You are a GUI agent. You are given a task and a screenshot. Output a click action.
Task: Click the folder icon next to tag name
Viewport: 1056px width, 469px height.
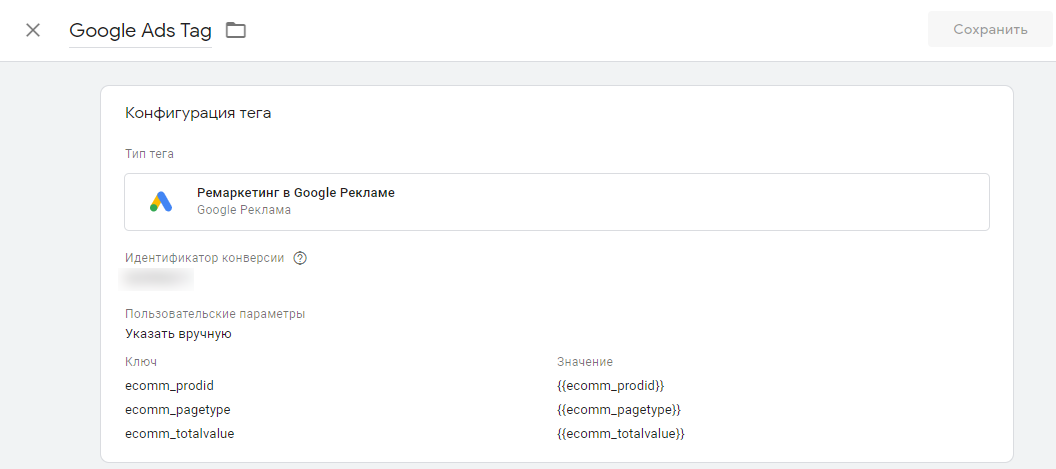click(x=236, y=30)
